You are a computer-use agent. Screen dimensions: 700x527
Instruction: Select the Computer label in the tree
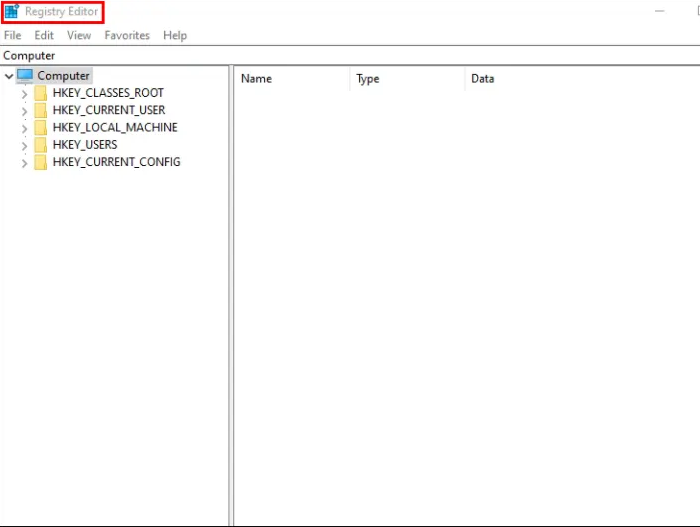63,76
